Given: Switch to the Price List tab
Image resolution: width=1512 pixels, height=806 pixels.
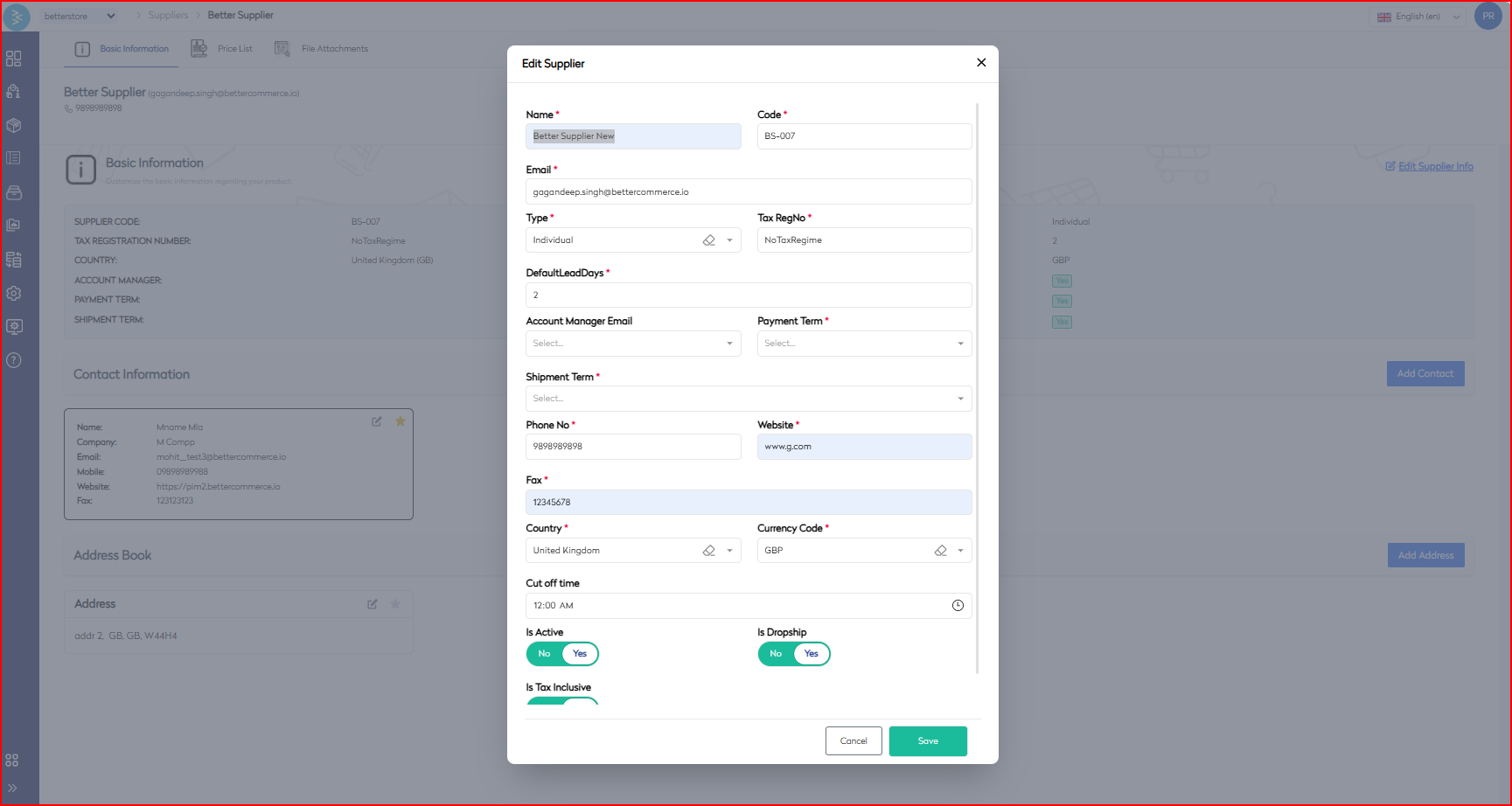Looking at the screenshot, I should [223, 49].
